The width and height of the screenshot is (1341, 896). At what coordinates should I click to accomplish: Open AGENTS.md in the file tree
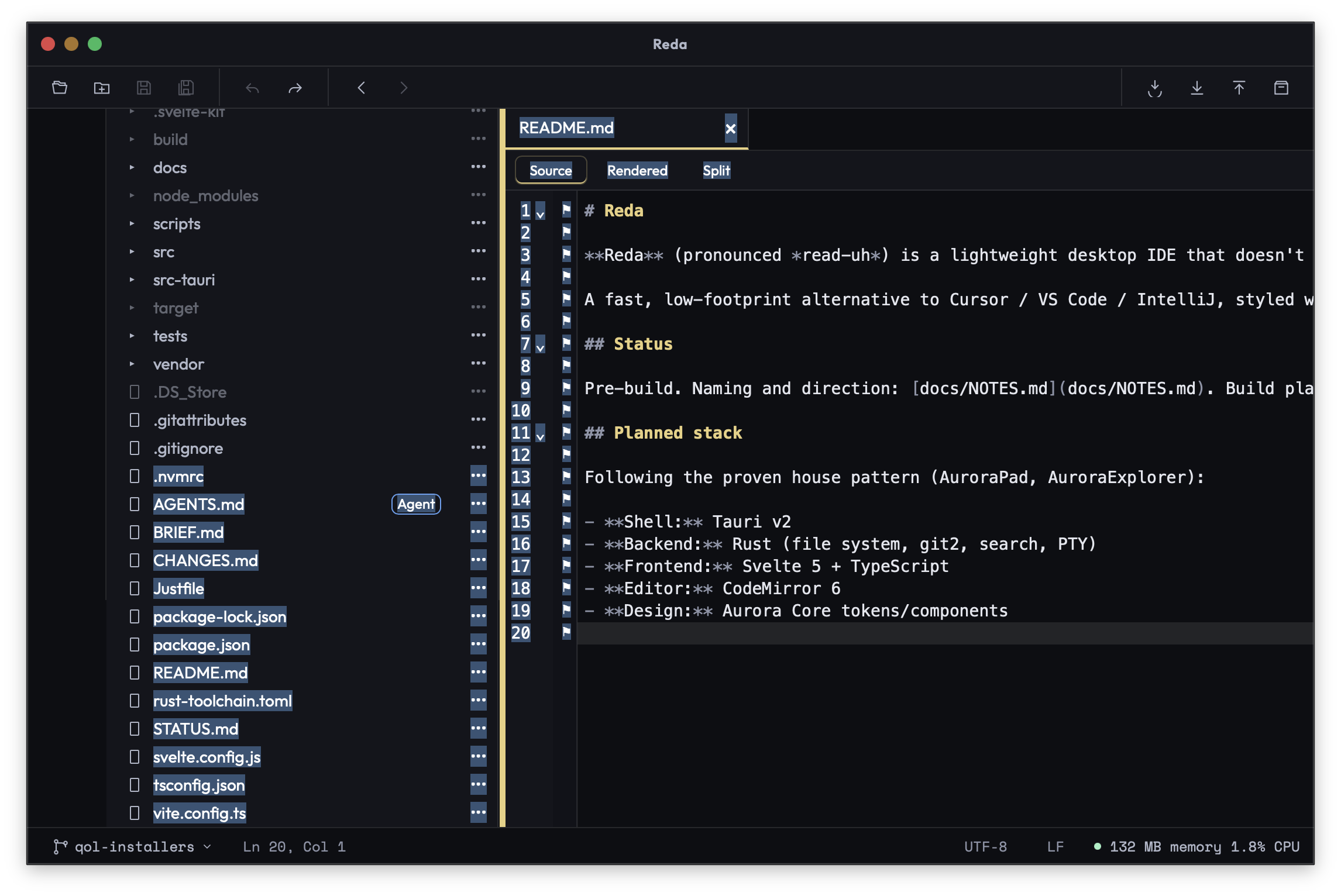point(199,504)
